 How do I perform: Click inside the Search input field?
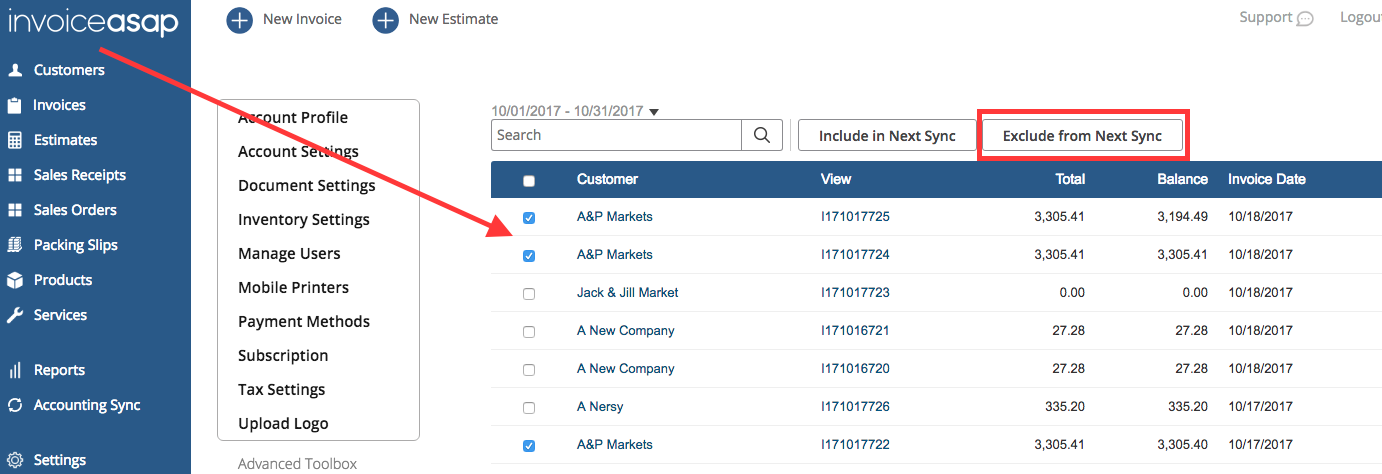click(616, 135)
